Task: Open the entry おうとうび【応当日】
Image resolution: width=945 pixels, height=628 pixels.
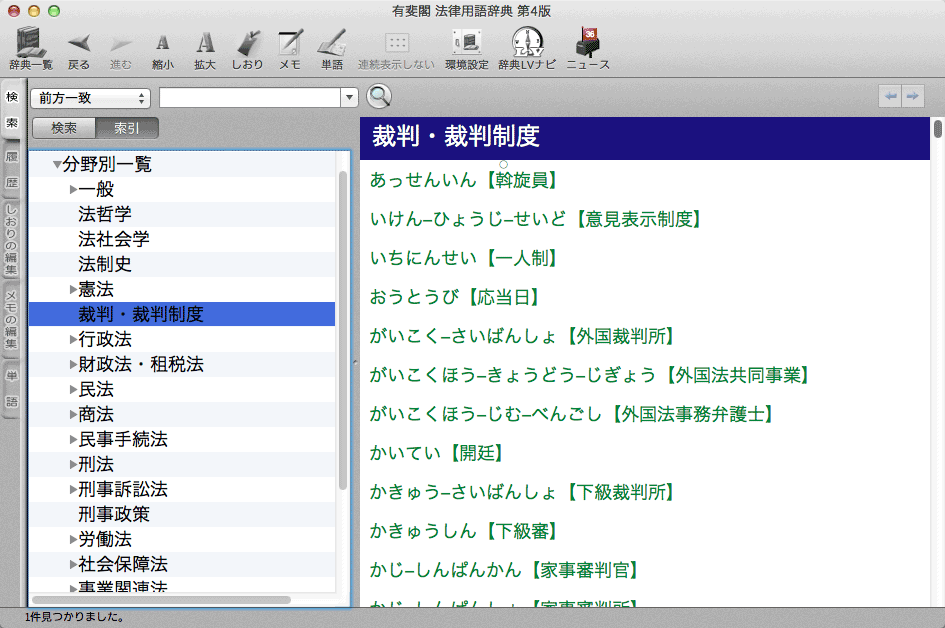Action: (454, 297)
